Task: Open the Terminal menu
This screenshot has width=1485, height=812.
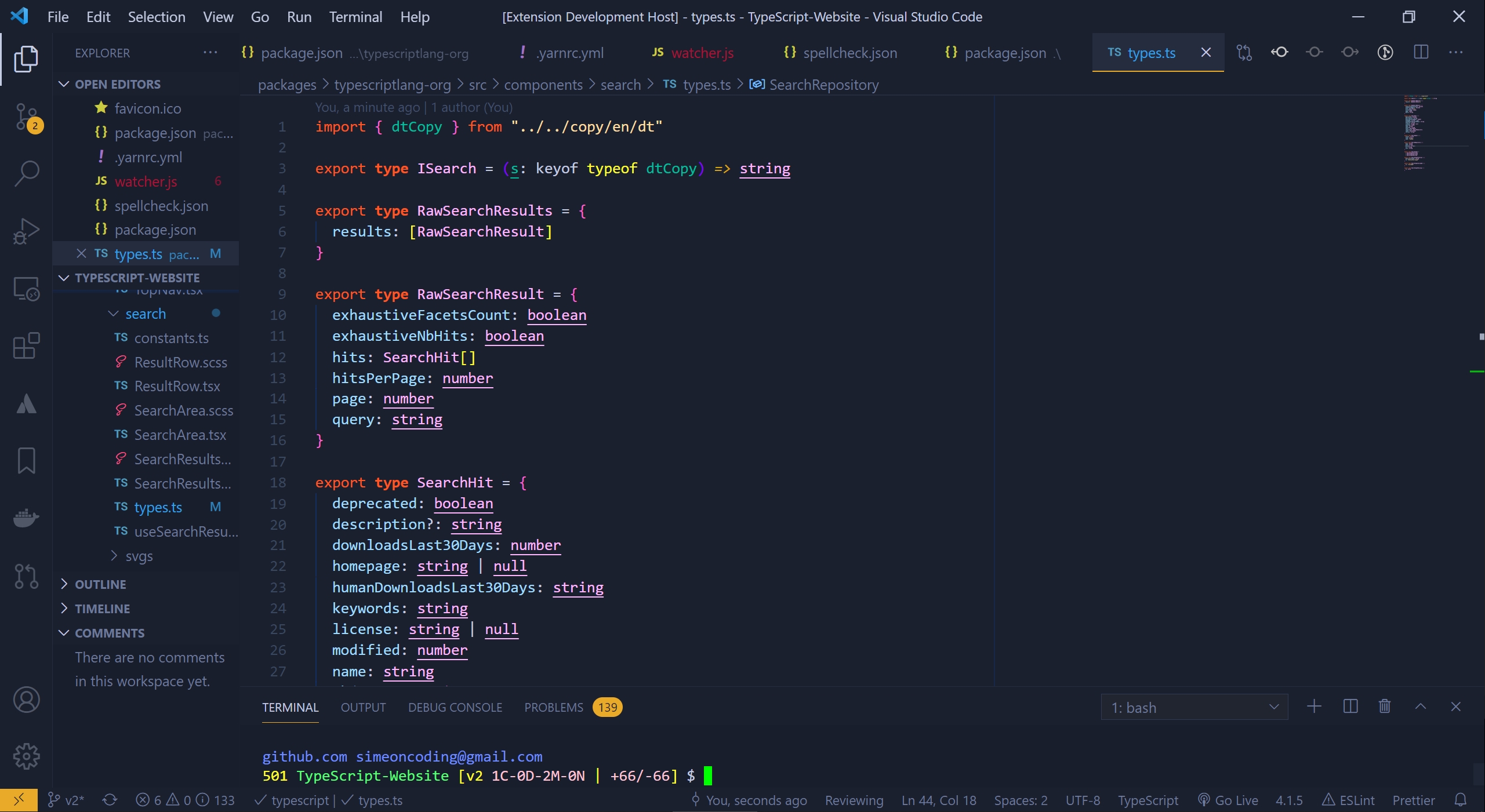Action: click(x=355, y=17)
